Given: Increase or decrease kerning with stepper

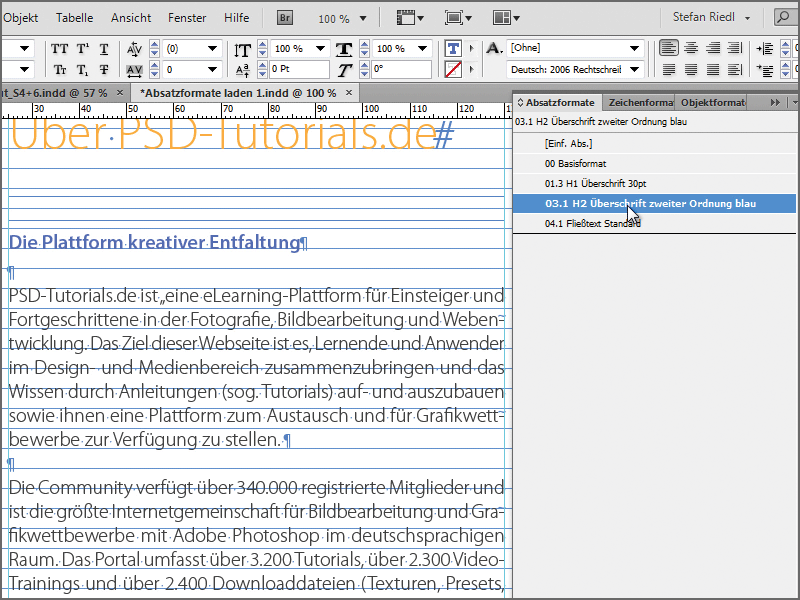Looking at the screenshot, I should (155, 49).
